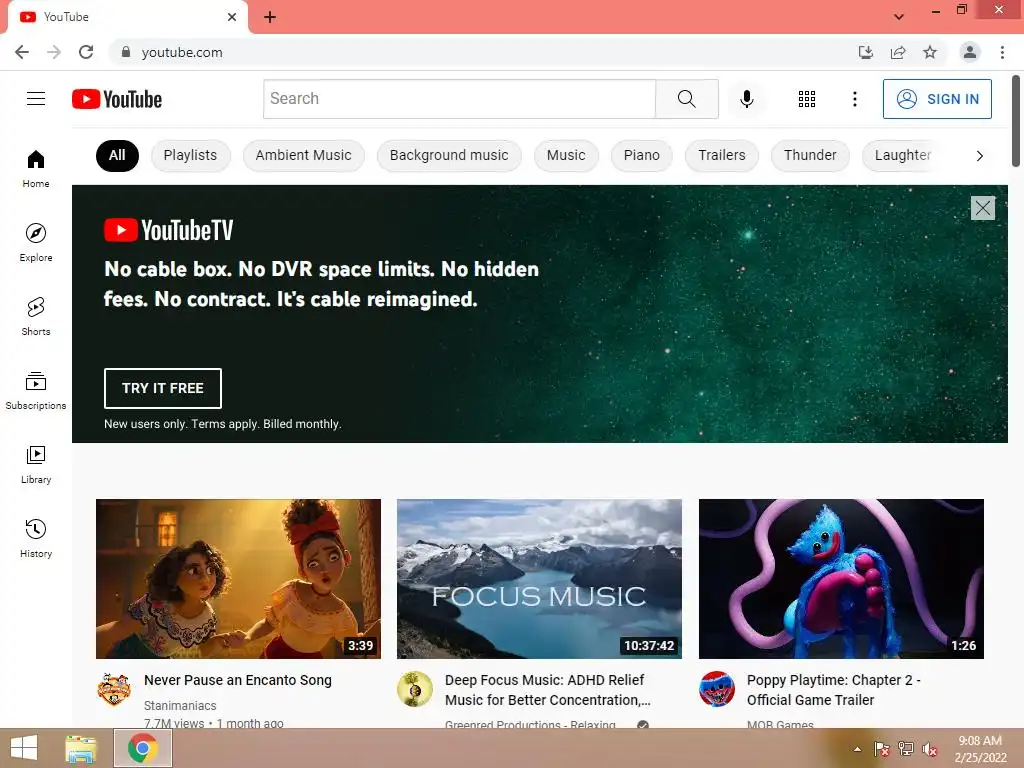Click TRY IT FREE button
This screenshot has width=1024, height=768.
click(x=163, y=388)
